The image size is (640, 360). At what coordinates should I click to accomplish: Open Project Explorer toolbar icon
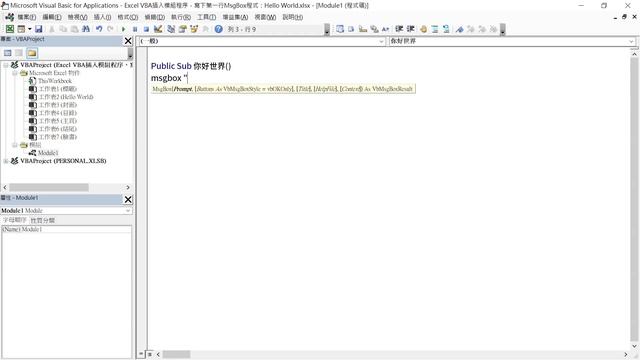tap(171, 29)
